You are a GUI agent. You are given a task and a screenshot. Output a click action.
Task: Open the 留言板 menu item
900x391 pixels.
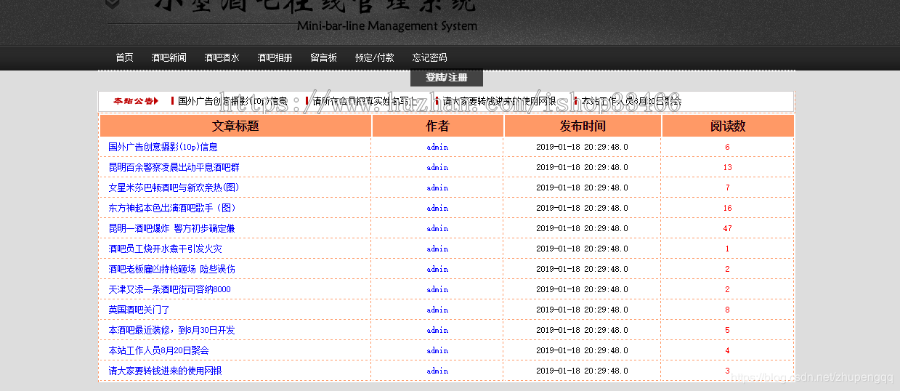coord(324,58)
